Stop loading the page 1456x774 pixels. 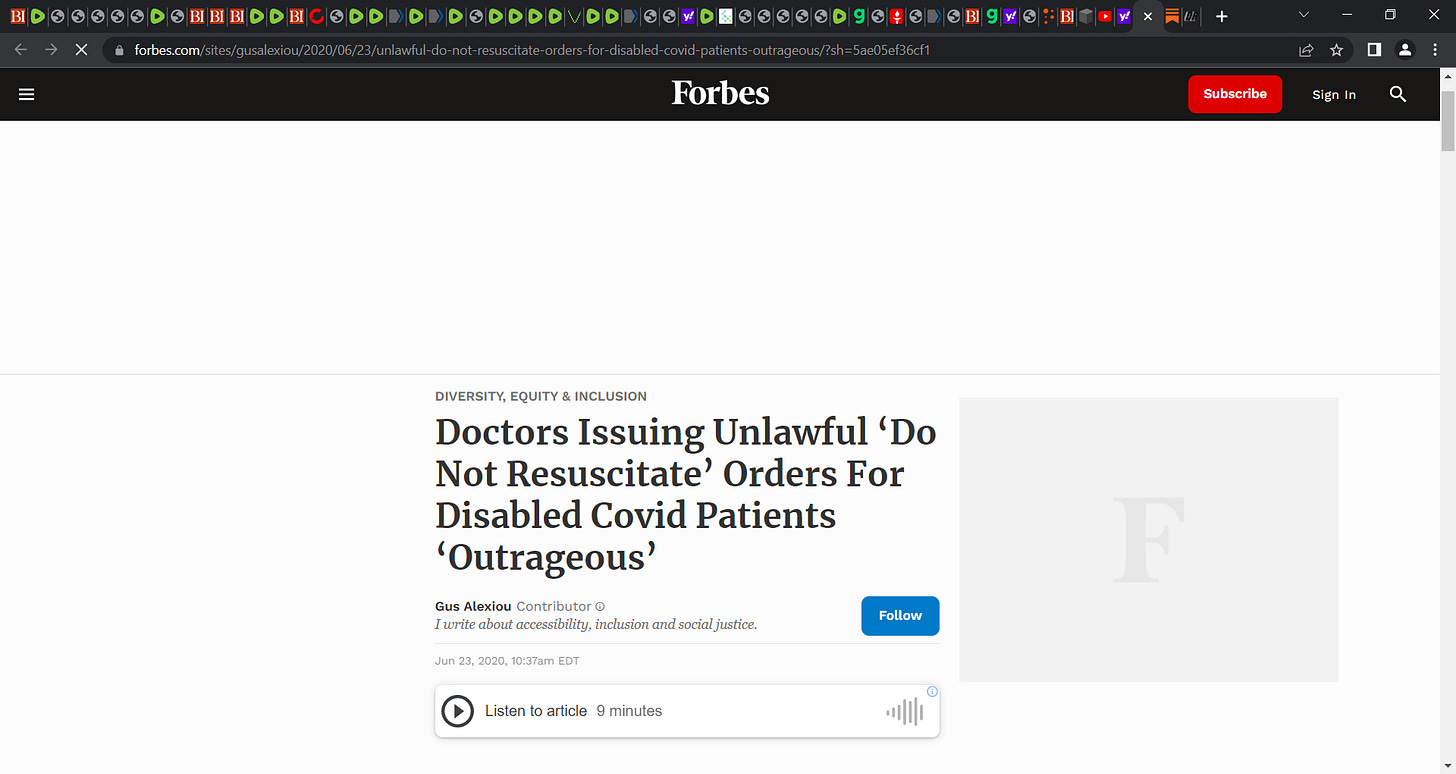click(x=82, y=50)
